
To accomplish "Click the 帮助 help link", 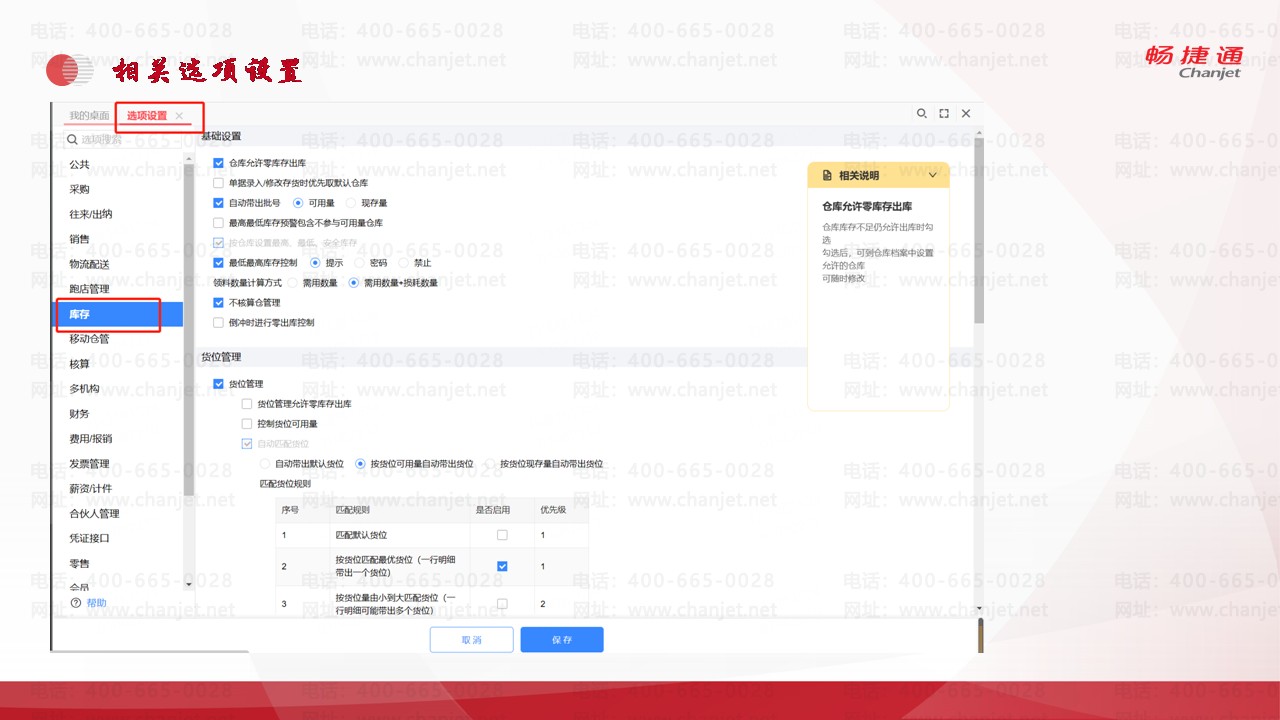I will click(x=96, y=603).
